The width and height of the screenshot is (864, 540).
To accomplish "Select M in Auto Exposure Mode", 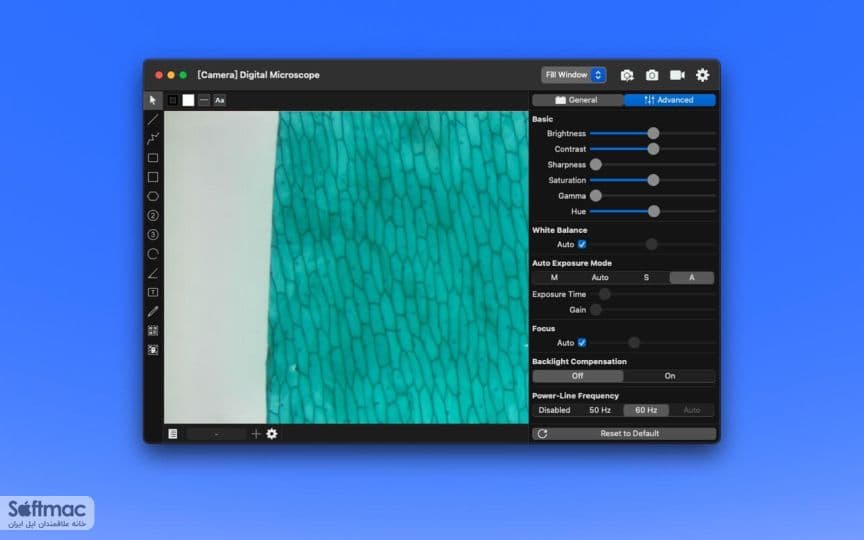I will click(554, 278).
